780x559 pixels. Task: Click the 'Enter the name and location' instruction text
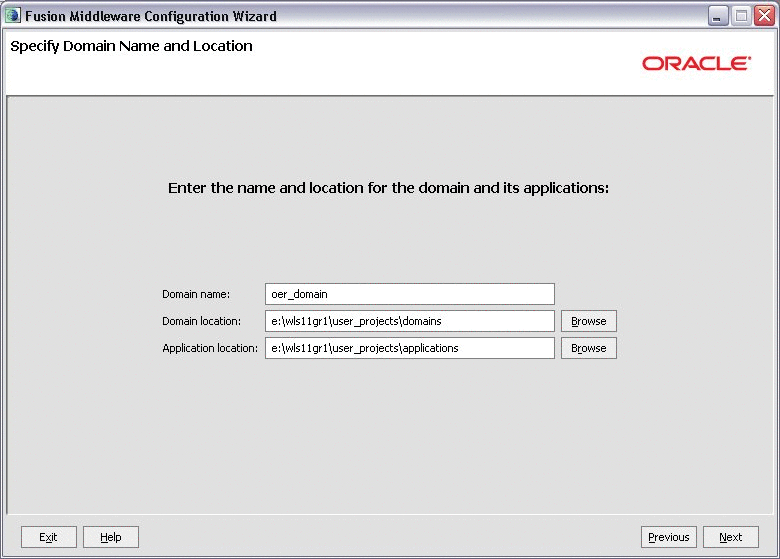(x=388, y=188)
